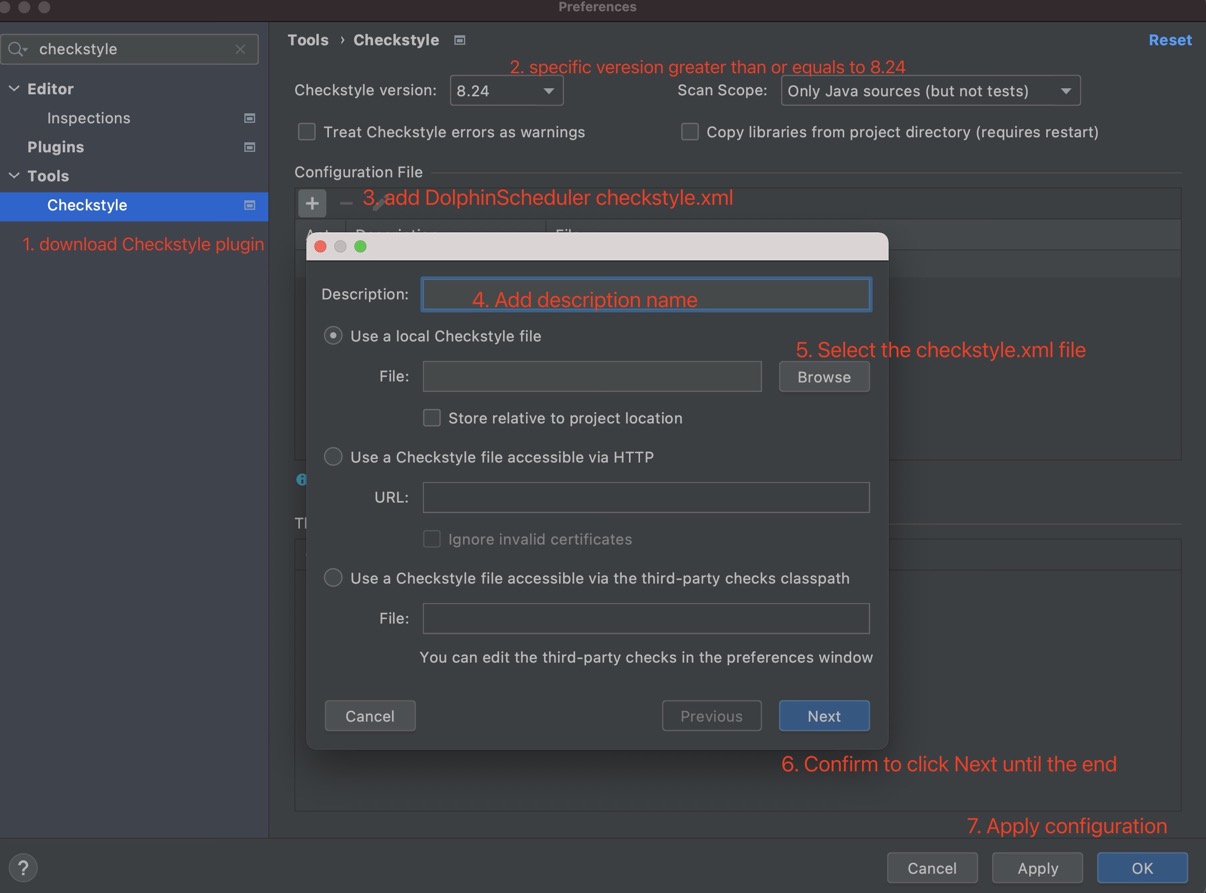Collapse the Editor section in the sidebar

(x=14, y=88)
